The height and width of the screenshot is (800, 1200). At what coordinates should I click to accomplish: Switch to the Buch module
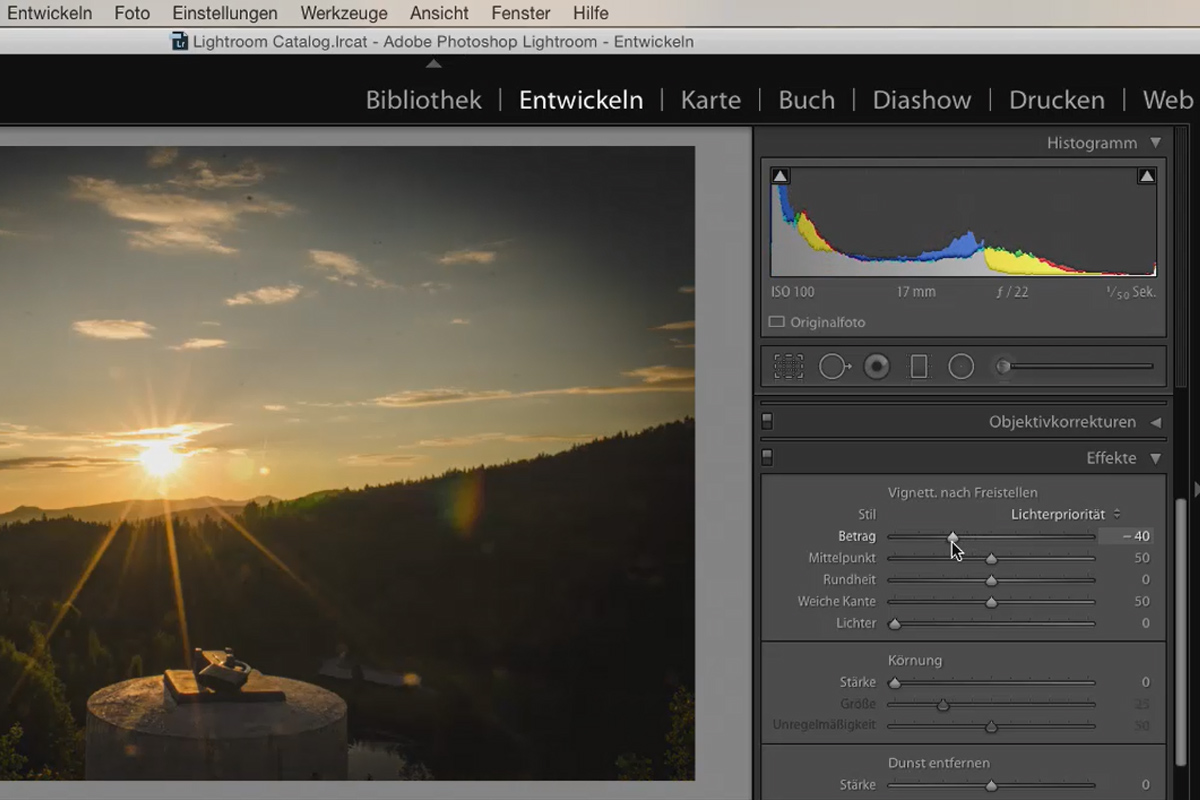tap(807, 100)
